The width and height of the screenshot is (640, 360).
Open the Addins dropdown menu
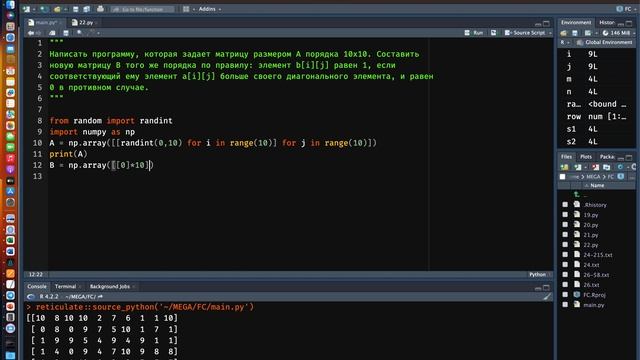click(x=209, y=9)
